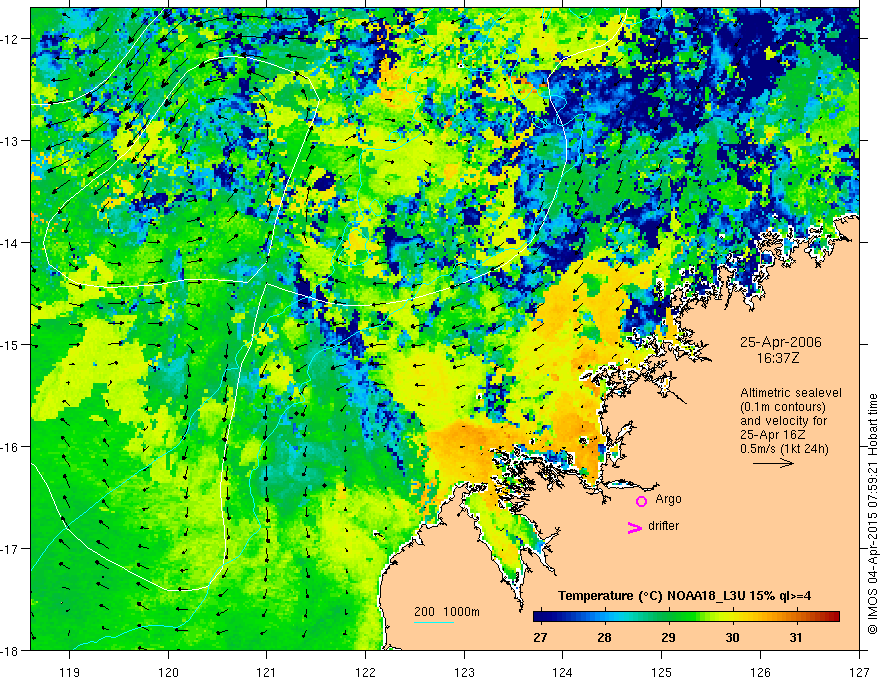Click the IMOS copyright timestamp text
Image resolution: width=880 pixels, height=680 pixels.
click(x=872, y=516)
